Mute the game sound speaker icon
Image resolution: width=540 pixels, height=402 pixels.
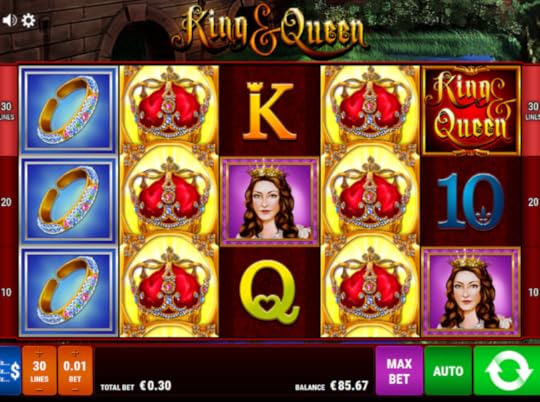click(x=9, y=21)
